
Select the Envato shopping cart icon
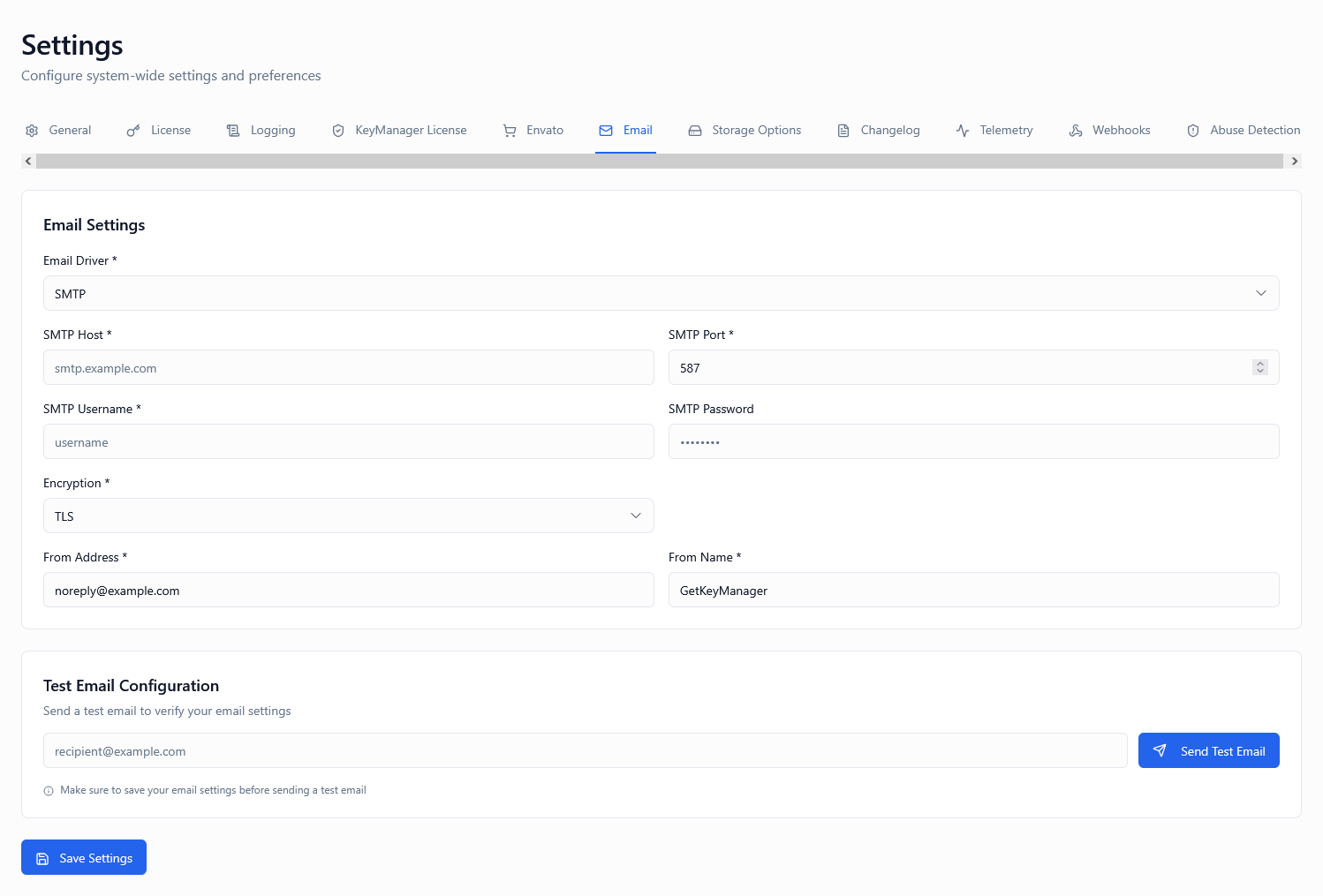(510, 130)
